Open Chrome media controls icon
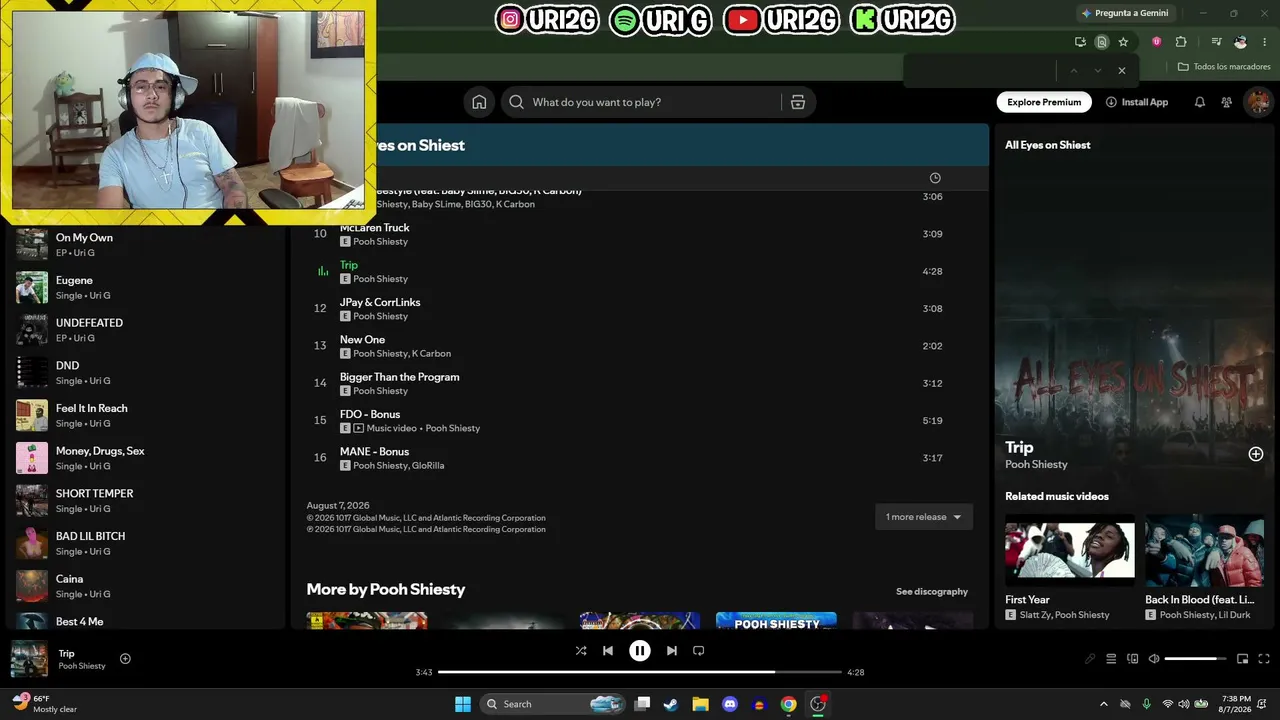 (x=1216, y=42)
